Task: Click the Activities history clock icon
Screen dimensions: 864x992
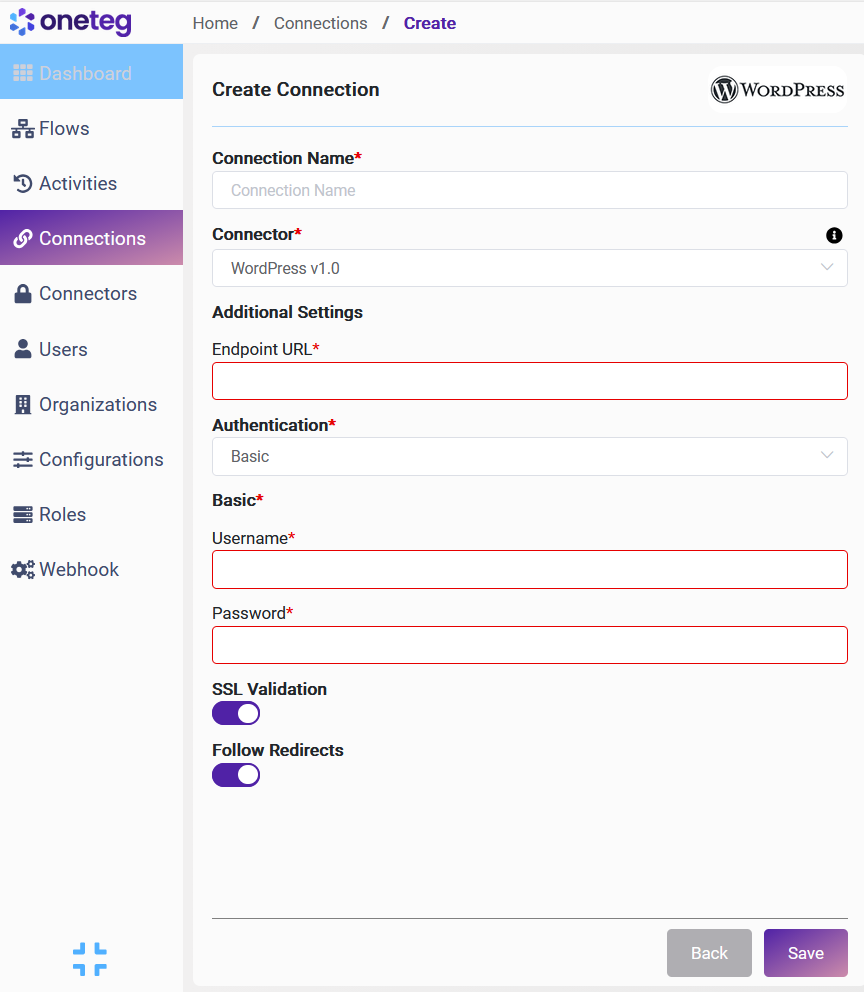Action: click(x=22, y=184)
